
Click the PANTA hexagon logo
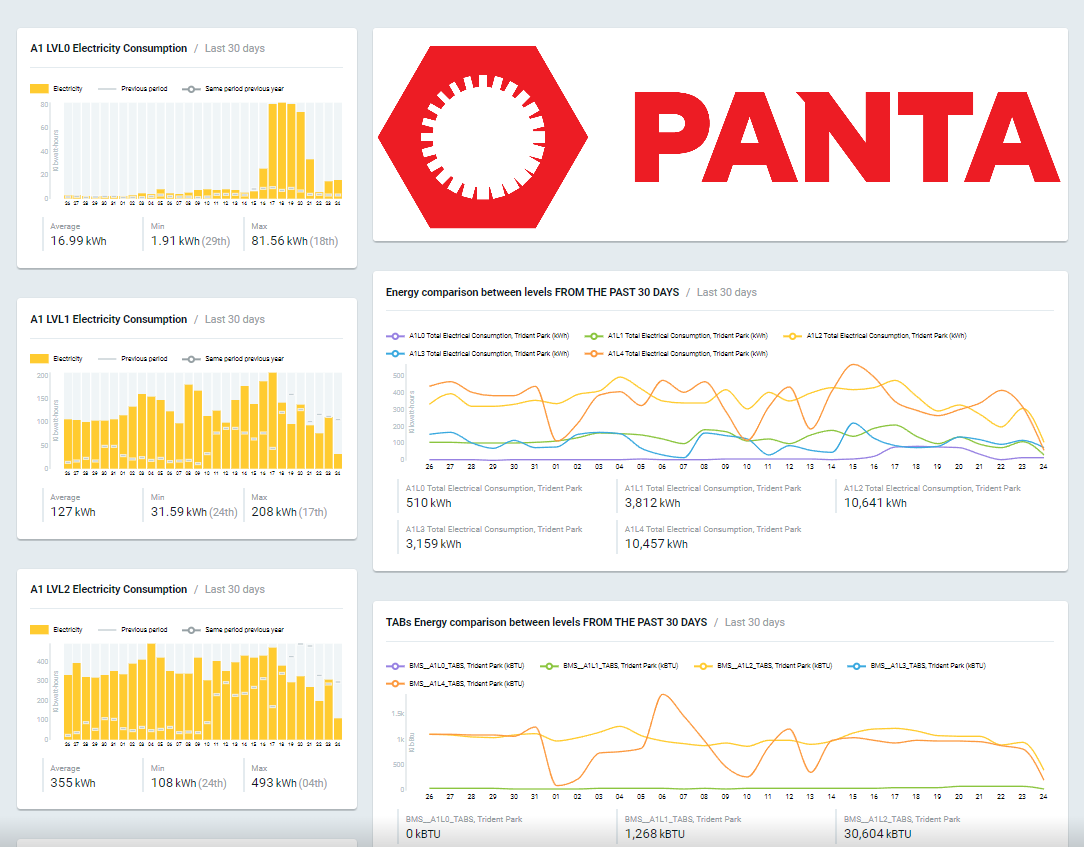pyautogui.click(x=482, y=136)
